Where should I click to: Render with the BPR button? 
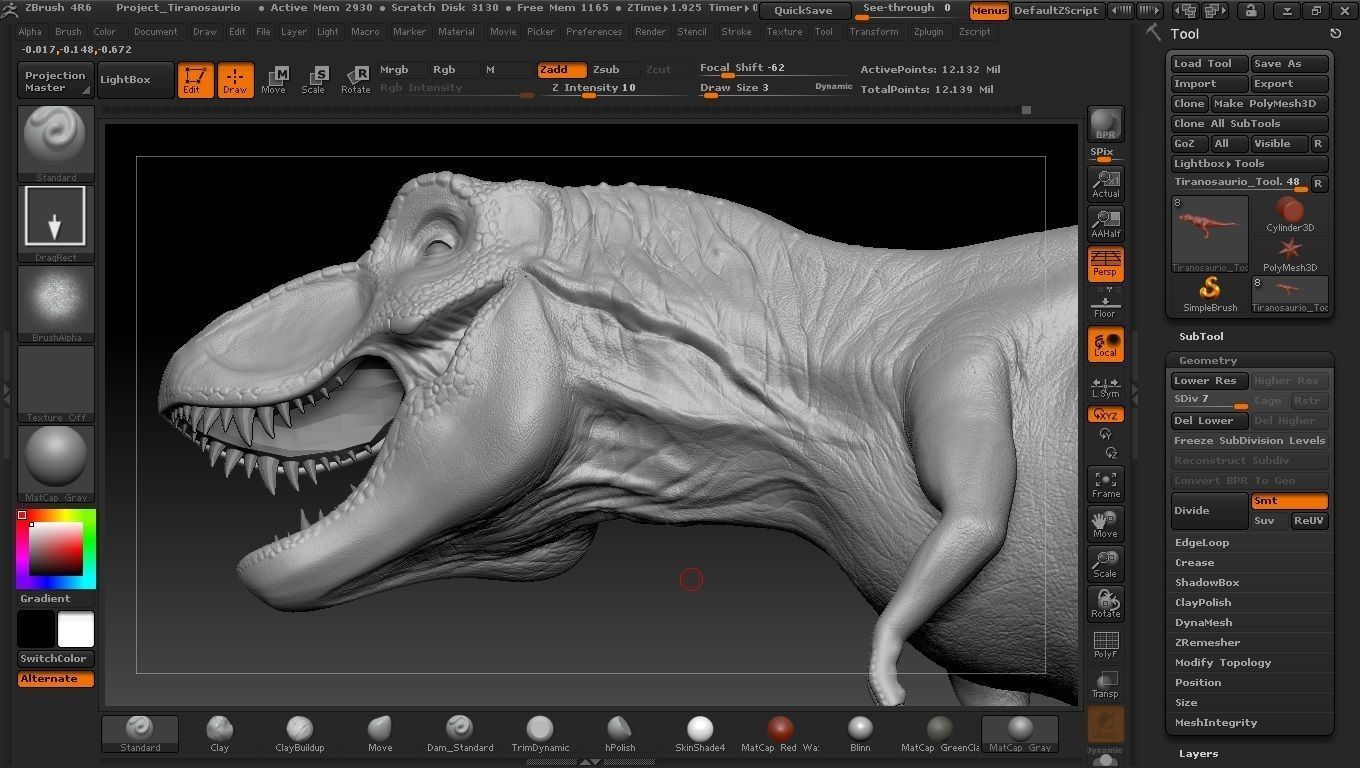click(1105, 124)
